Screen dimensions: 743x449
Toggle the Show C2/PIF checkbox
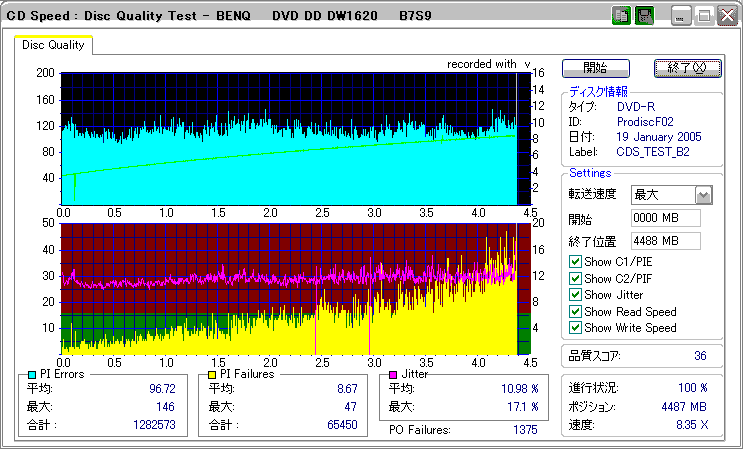coord(575,278)
